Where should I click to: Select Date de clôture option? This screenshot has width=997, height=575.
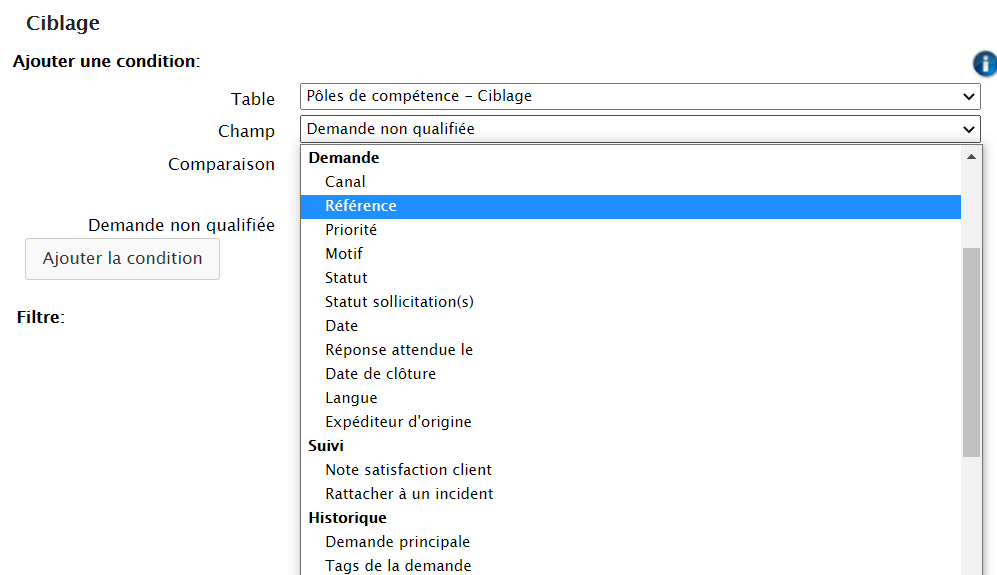pyautogui.click(x=380, y=374)
